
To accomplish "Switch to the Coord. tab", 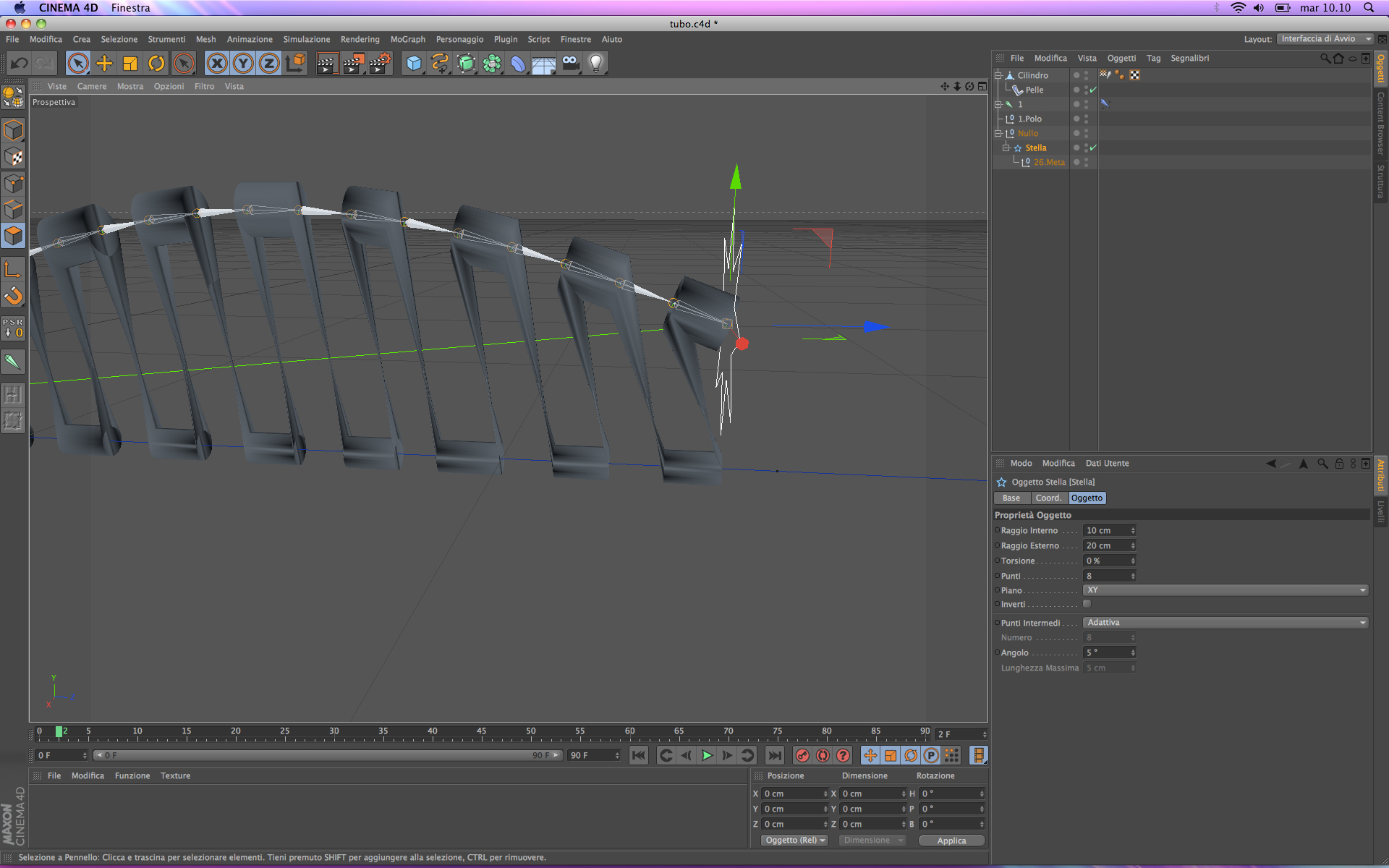I will (1048, 498).
